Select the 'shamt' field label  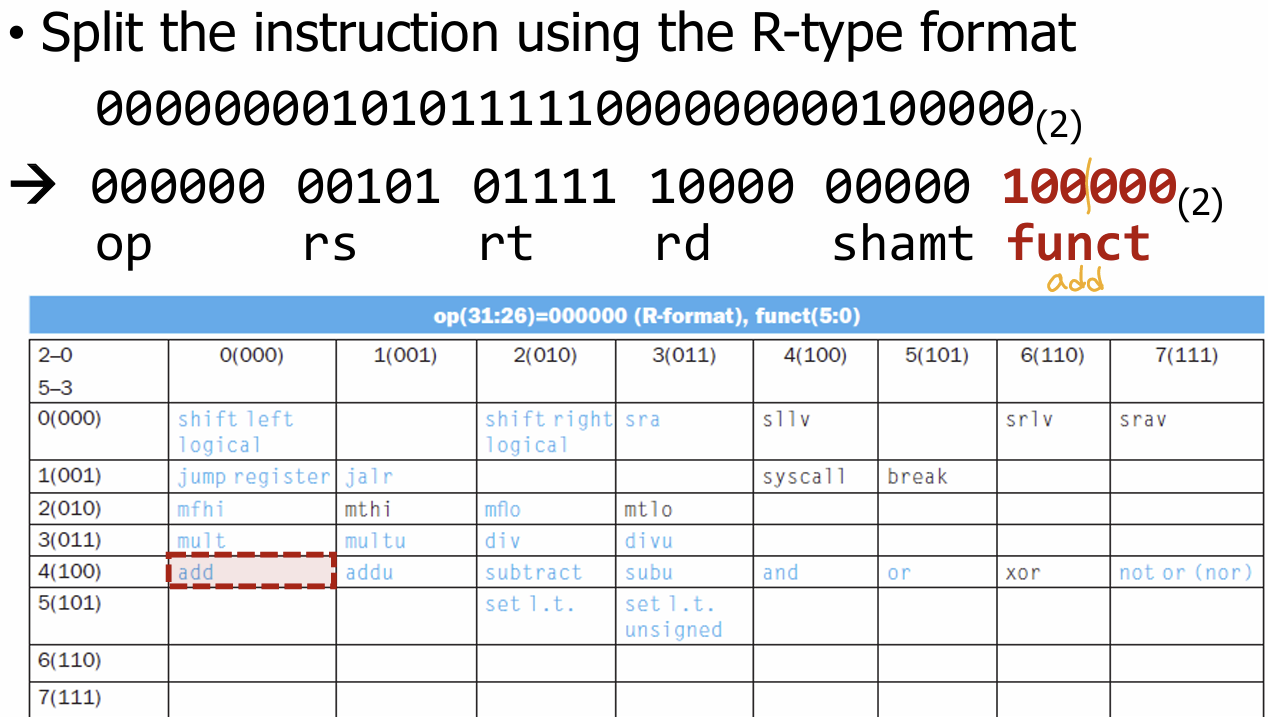tap(902, 244)
